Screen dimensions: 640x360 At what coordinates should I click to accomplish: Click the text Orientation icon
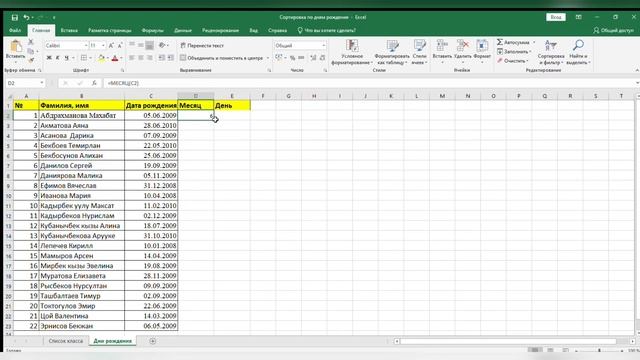point(162,45)
